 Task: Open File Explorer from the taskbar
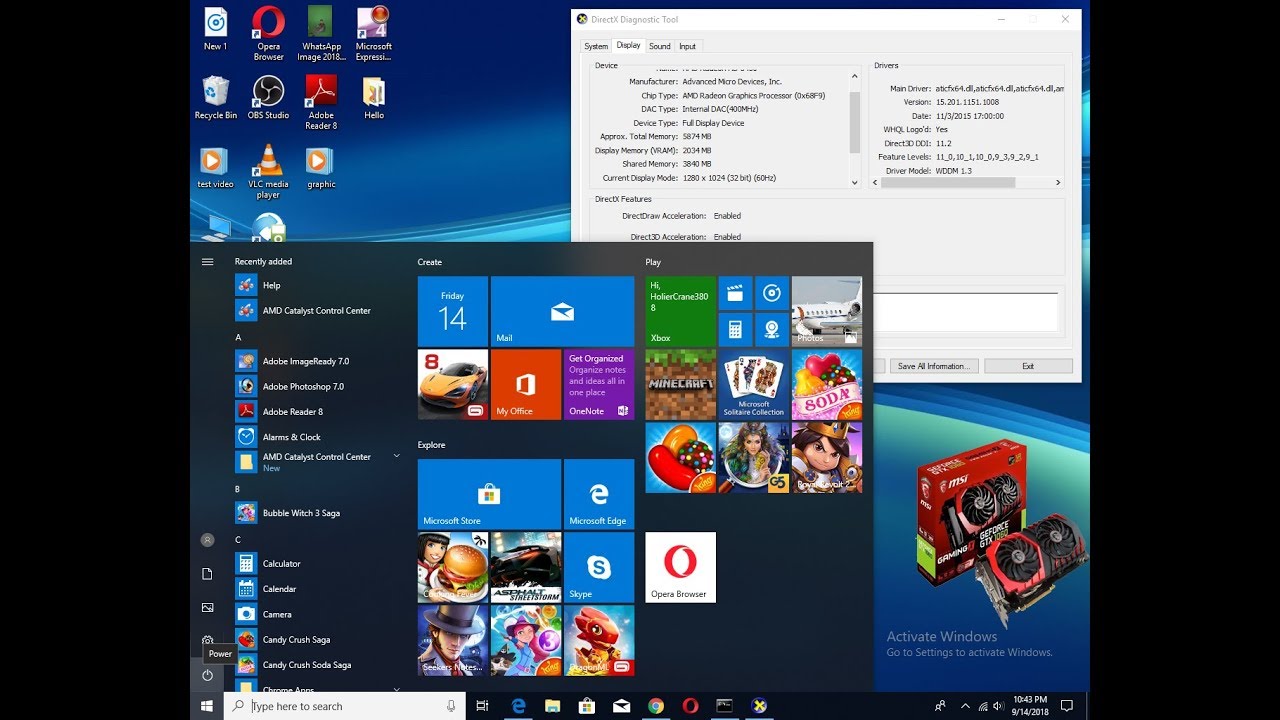(x=553, y=706)
